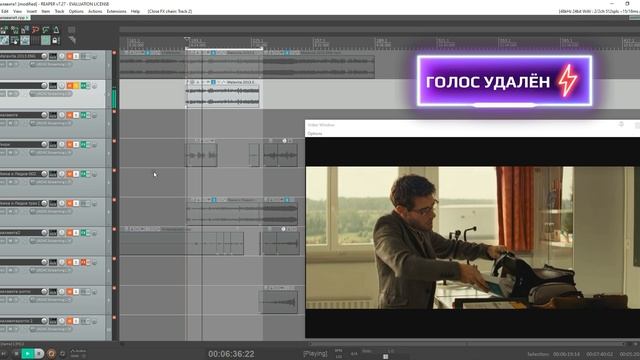Solo track 7 with the S button

pos(76,233)
